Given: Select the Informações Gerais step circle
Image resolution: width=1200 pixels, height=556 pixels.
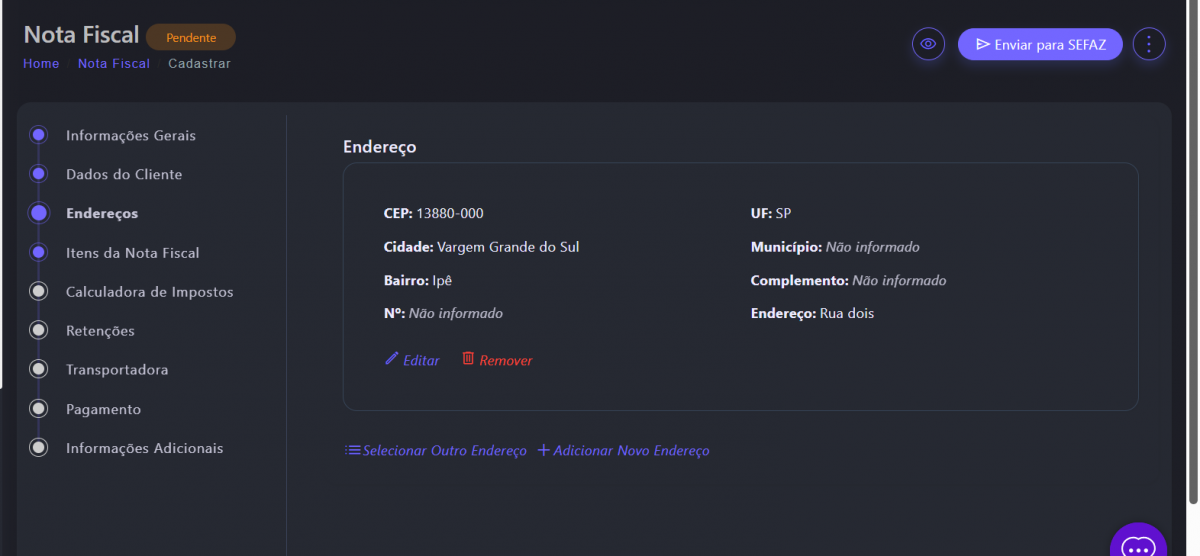Looking at the screenshot, I should [39, 135].
